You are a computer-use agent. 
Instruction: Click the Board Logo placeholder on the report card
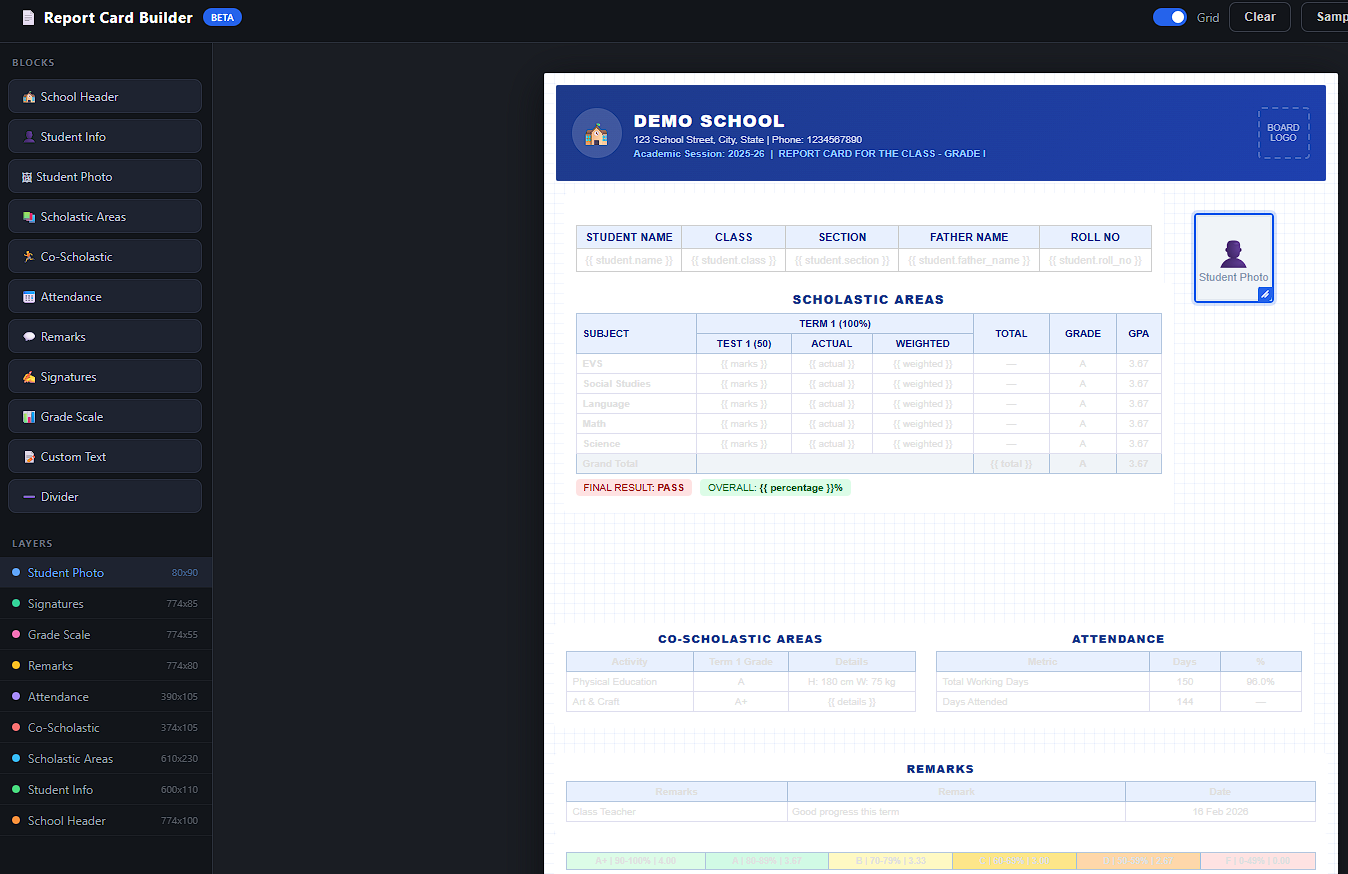pos(1283,133)
